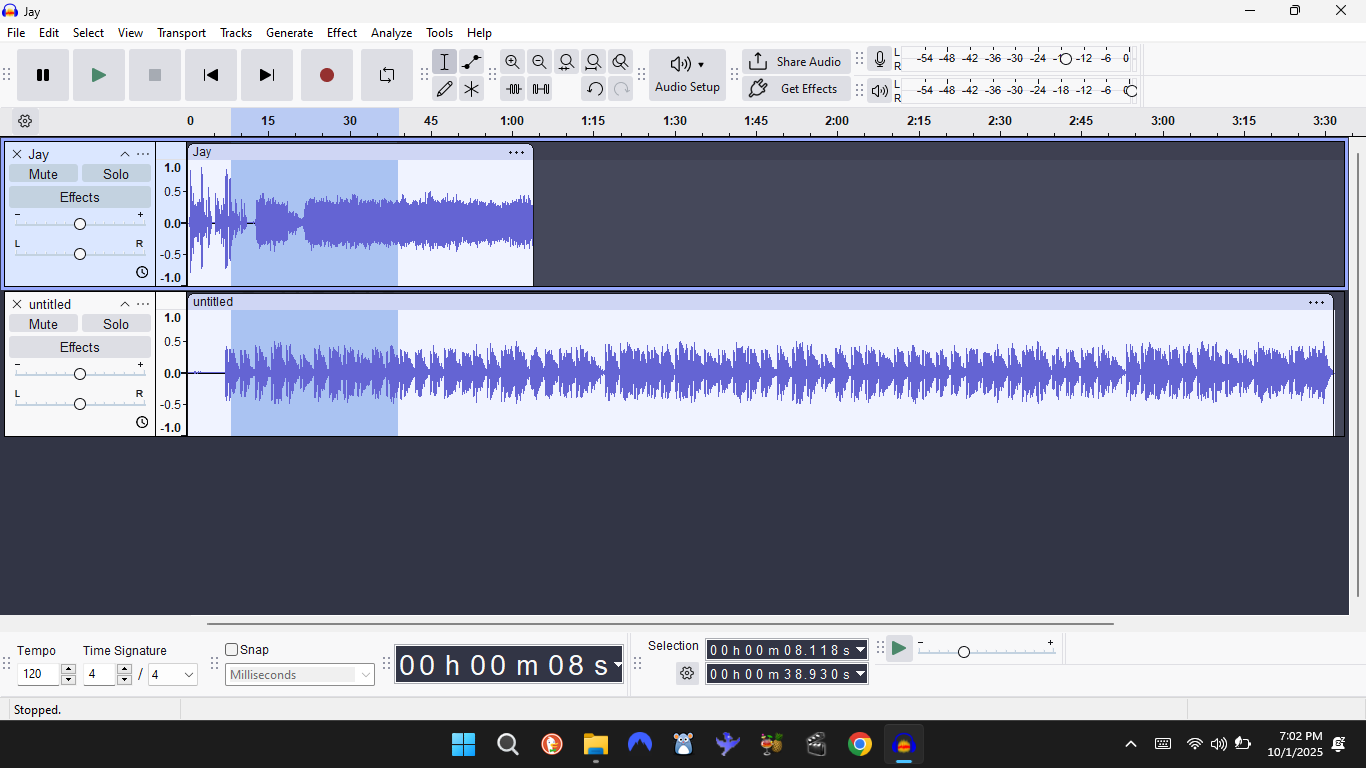The width and height of the screenshot is (1366, 768).
Task: Open the Audio Setup dropdown
Action: pyautogui.click(x=687, y=75)
